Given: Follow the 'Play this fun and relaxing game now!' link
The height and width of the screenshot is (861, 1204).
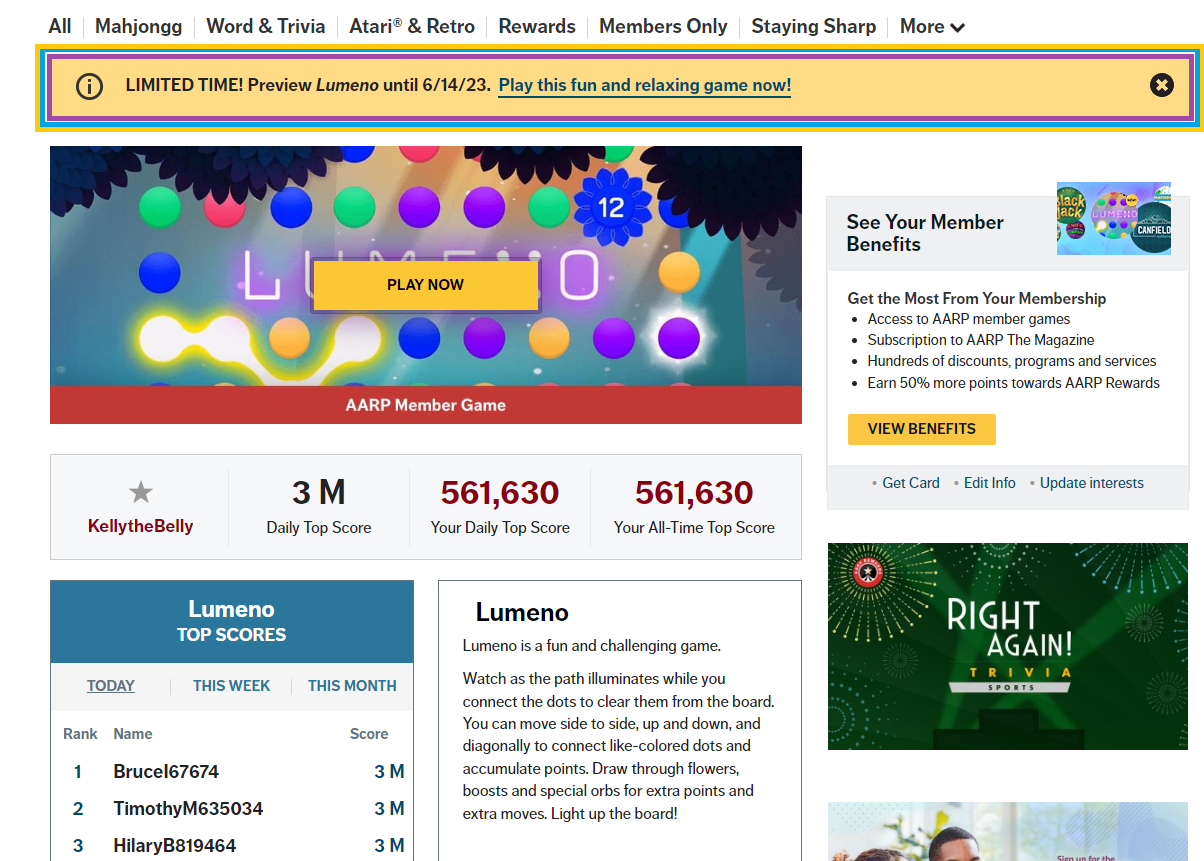Looking at the screenshot, I should (644, 85).
